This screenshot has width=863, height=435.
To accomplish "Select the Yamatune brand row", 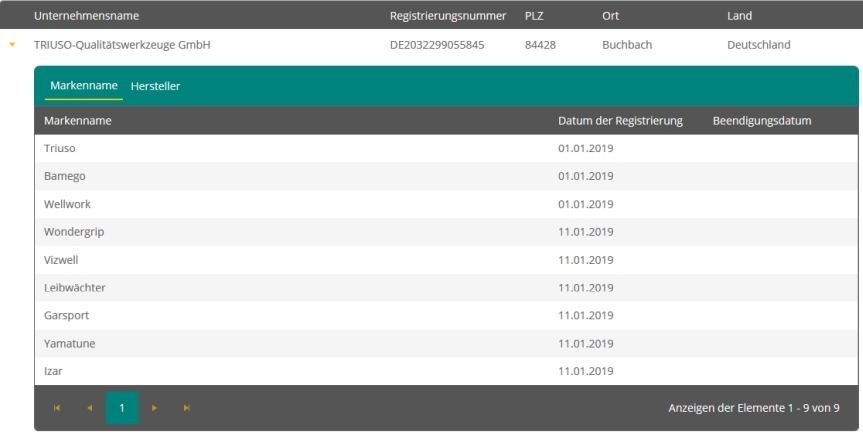I will (x=446, y=343).
